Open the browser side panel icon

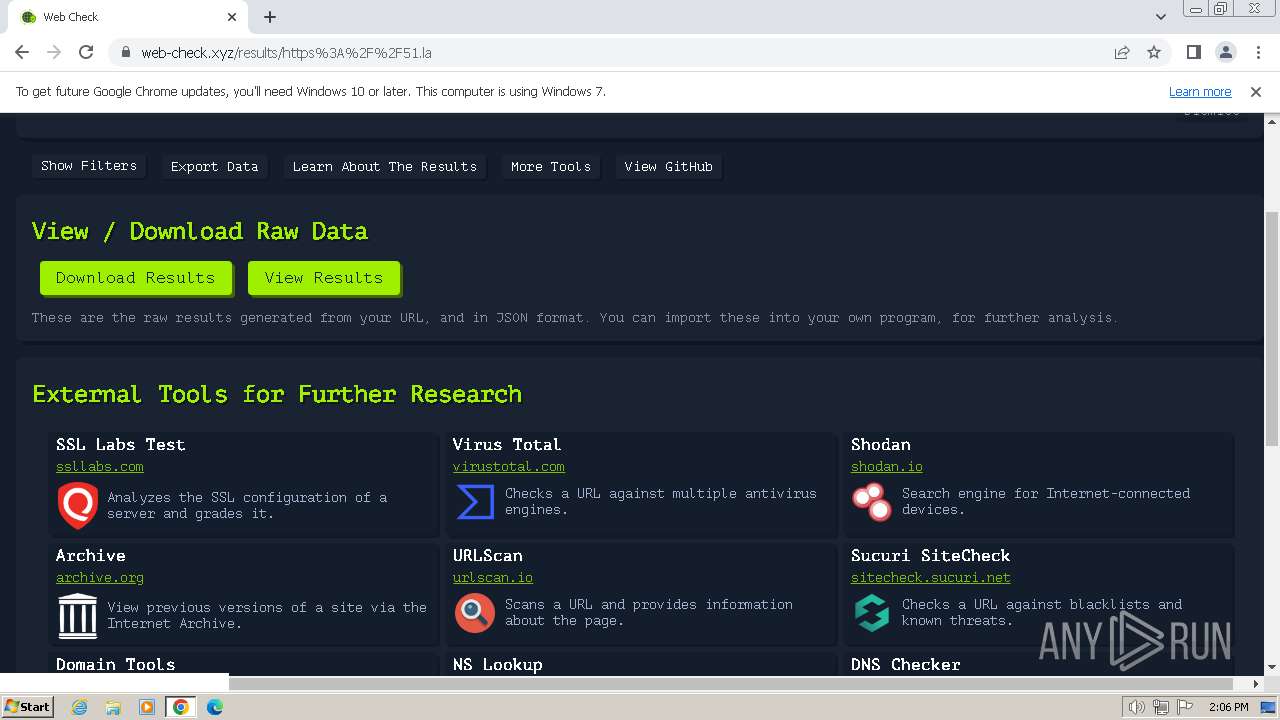point(1193,53)
